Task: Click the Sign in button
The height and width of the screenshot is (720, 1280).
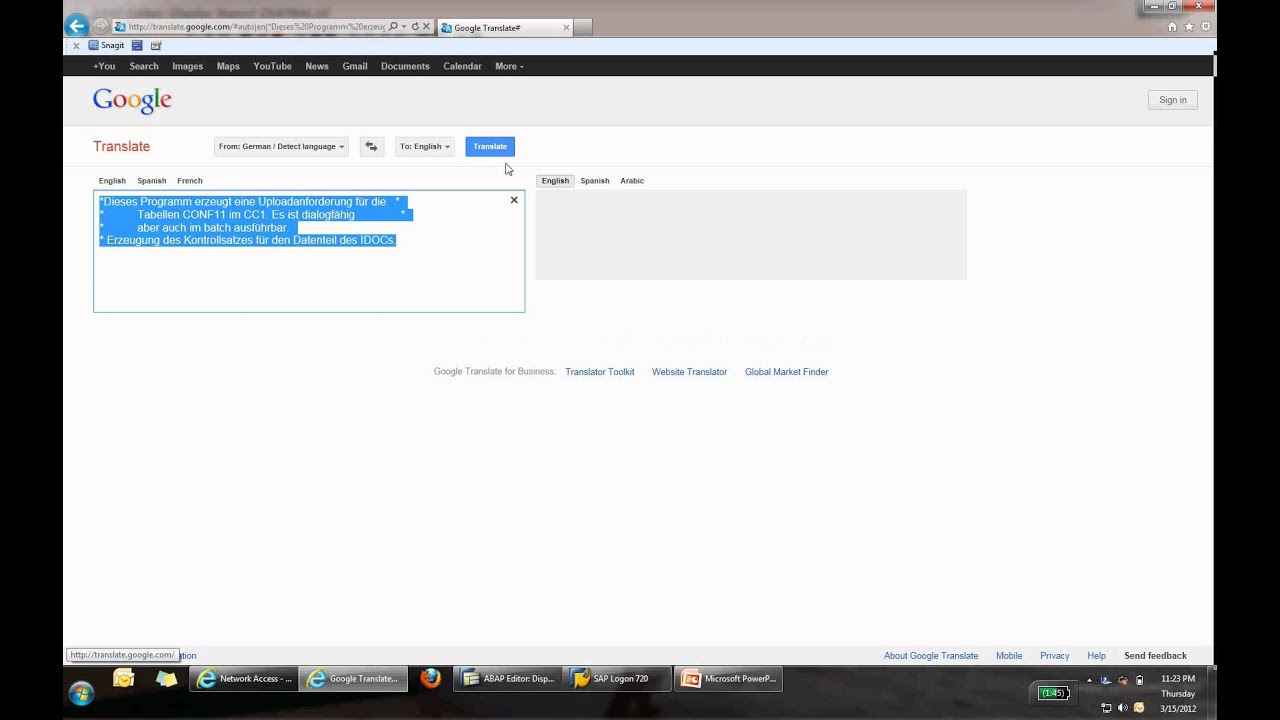Action: [x=1173, y=100]
